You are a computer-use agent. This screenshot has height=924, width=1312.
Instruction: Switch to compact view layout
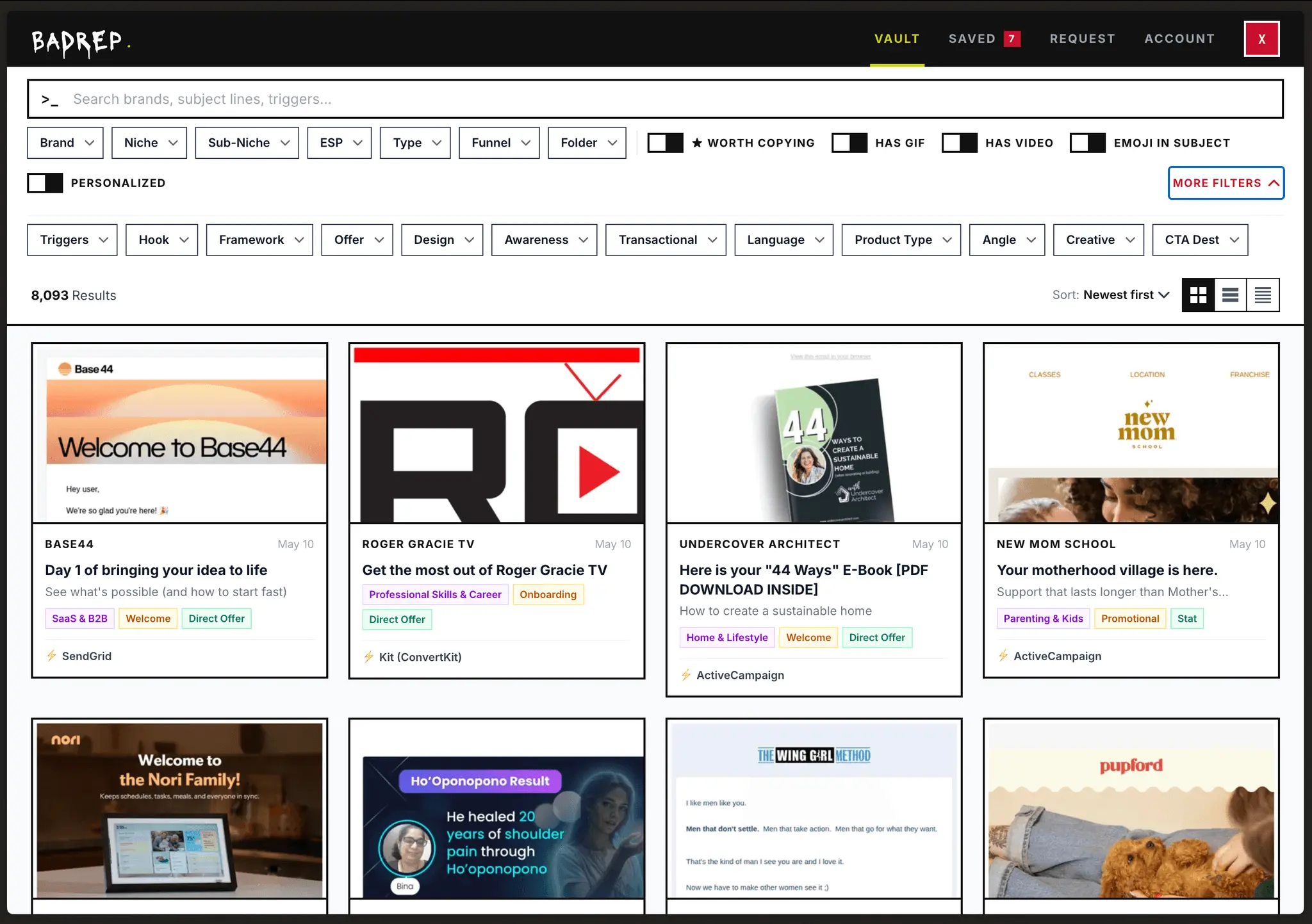point(1263,295)
